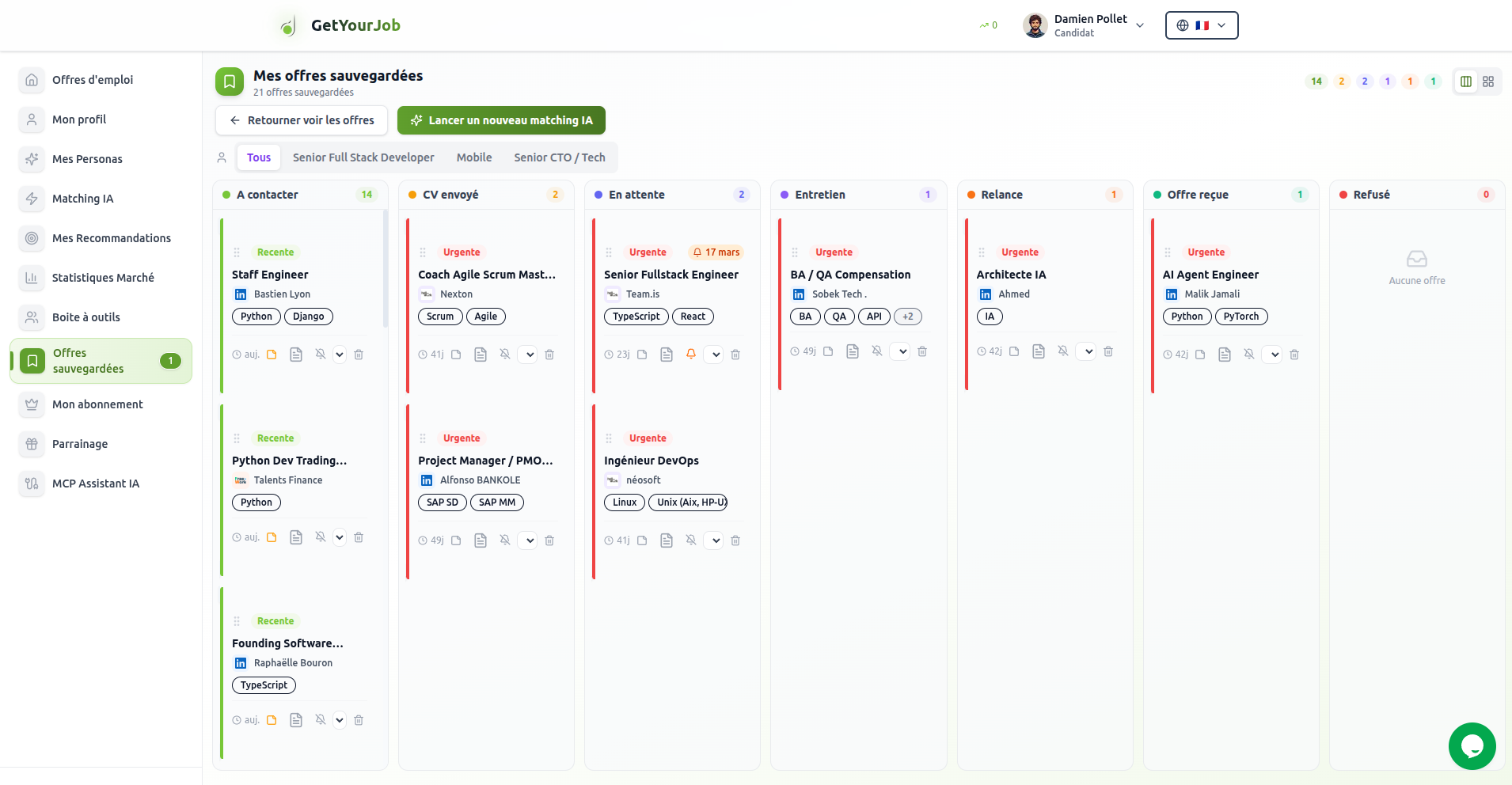Delete the Coach Agile Scrum Master offer
Screen dimensions: 1512x785
(549, 355)
